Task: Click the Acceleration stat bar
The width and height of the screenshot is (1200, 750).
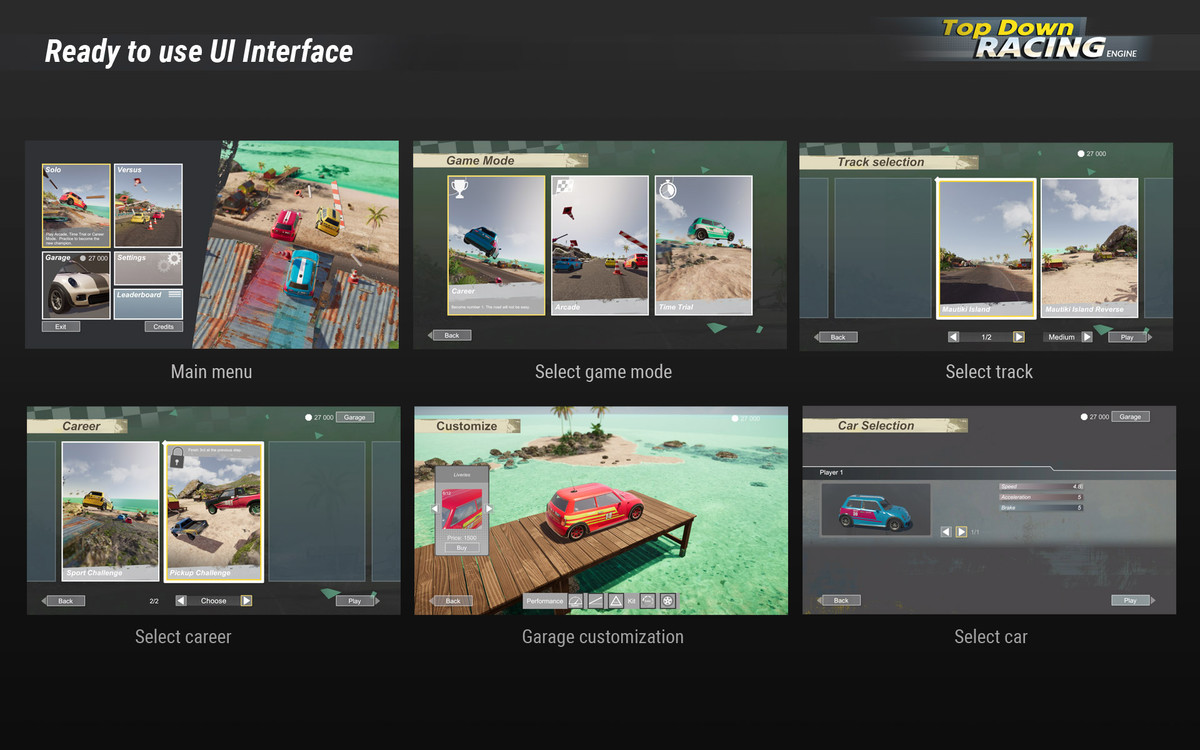Action: point(1041,497)
